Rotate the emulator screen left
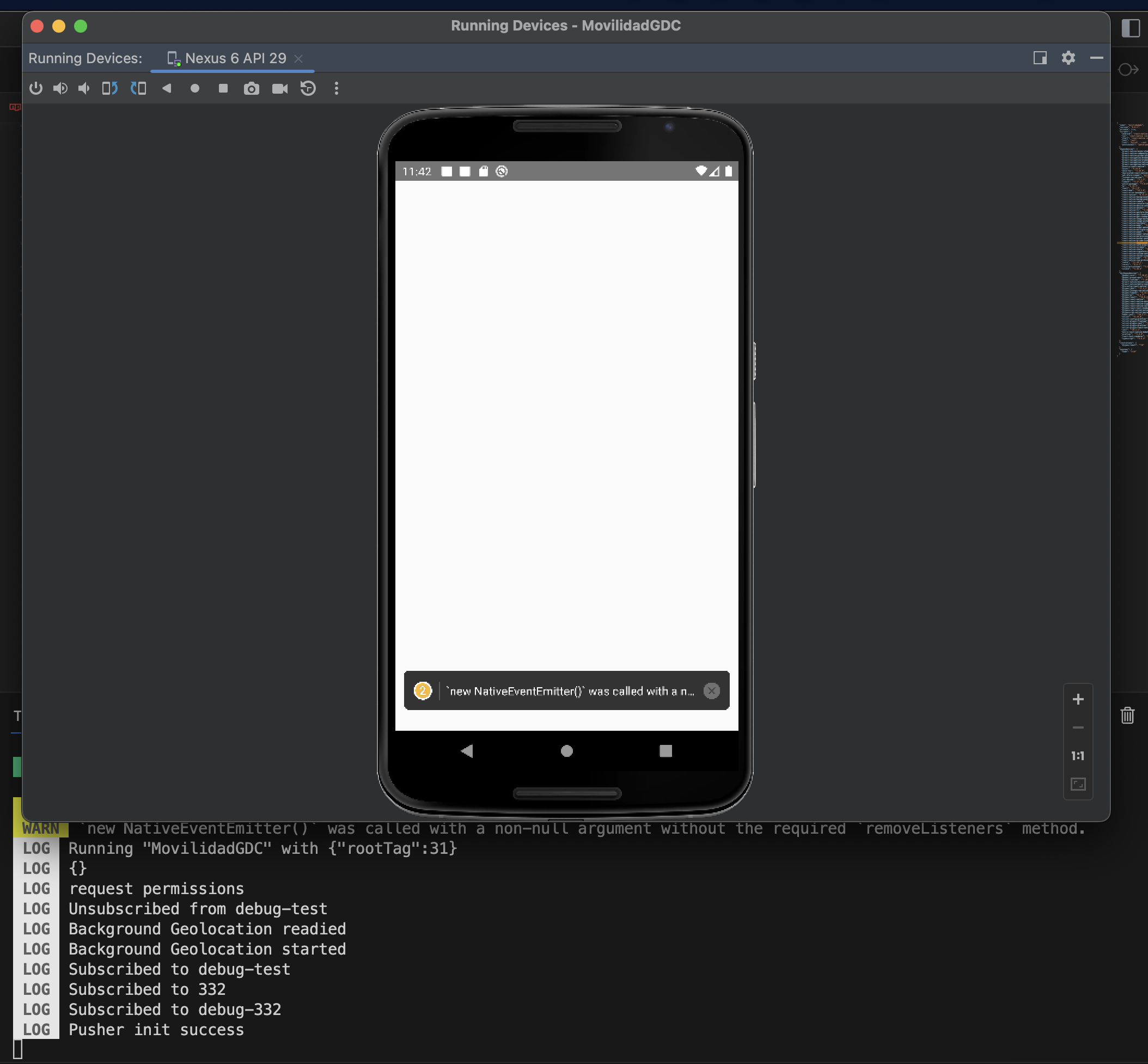The width and height of the screenshot is (1148, 1064). 109,88
